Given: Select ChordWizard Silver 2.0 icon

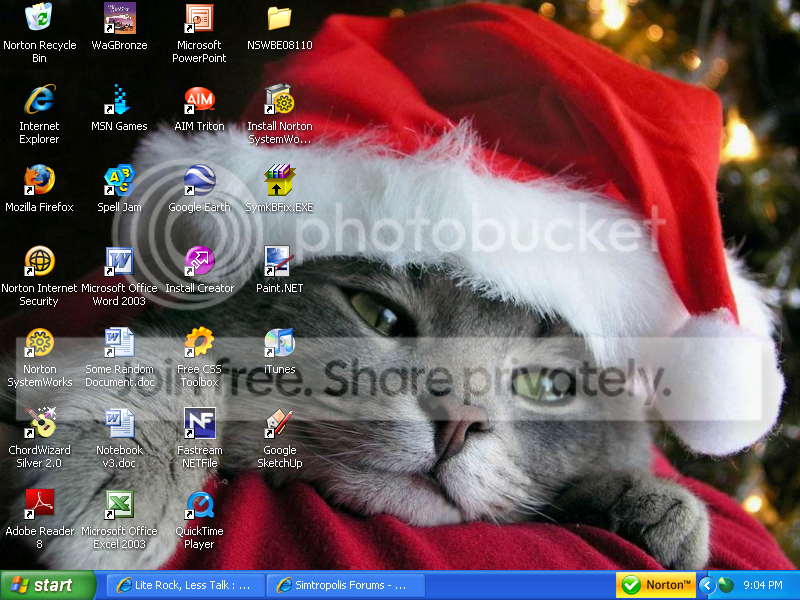Looking at the screenshot, I should [39, 422].
